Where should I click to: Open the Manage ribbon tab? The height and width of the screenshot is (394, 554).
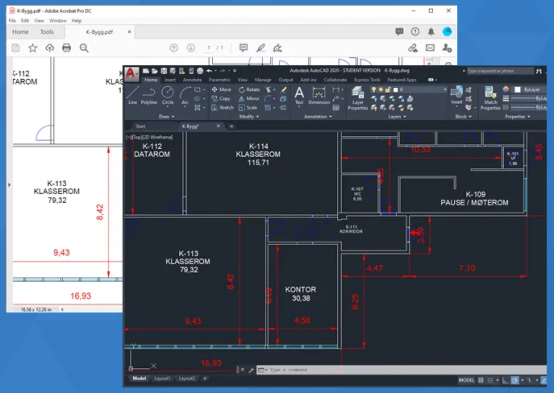[263, 80]
